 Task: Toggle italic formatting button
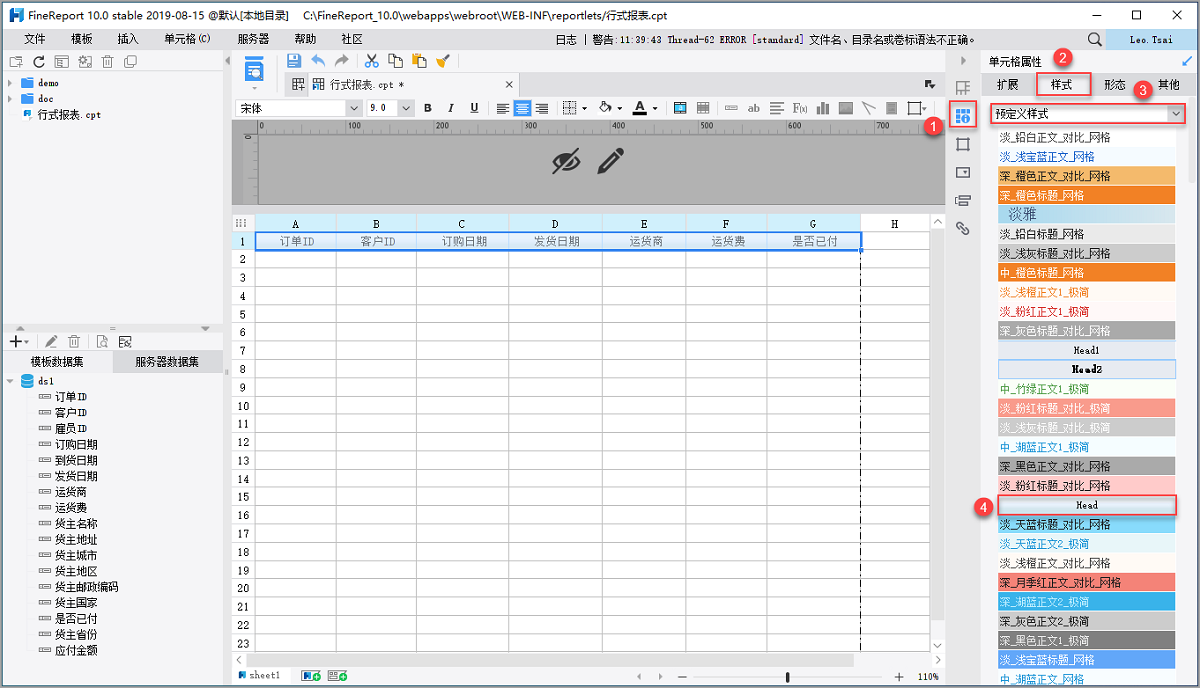pyautogui.click(x=451, y=108)
